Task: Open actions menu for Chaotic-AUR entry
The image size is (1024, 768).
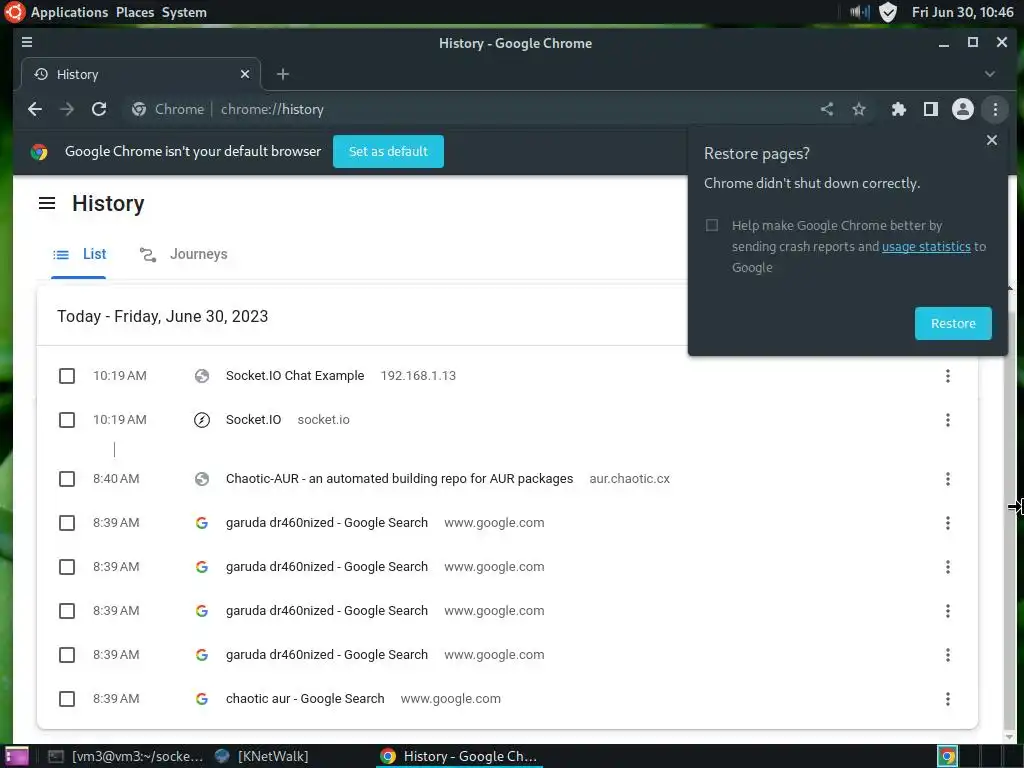Action: tap(948, 479)
